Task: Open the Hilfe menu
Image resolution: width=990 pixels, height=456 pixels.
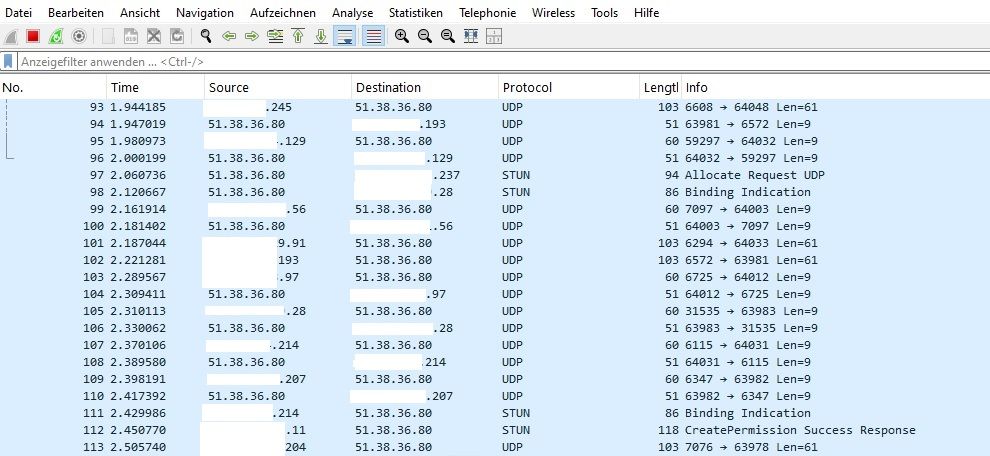Action: (647, 13)
